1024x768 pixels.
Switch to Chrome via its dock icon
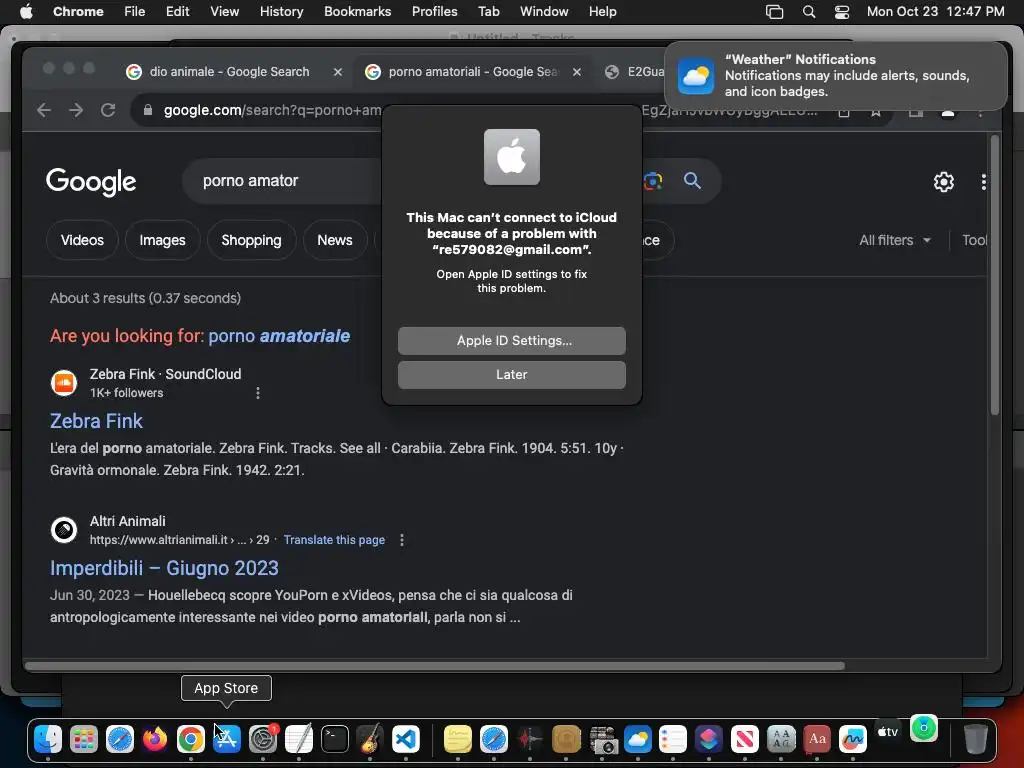pos(191,739)
